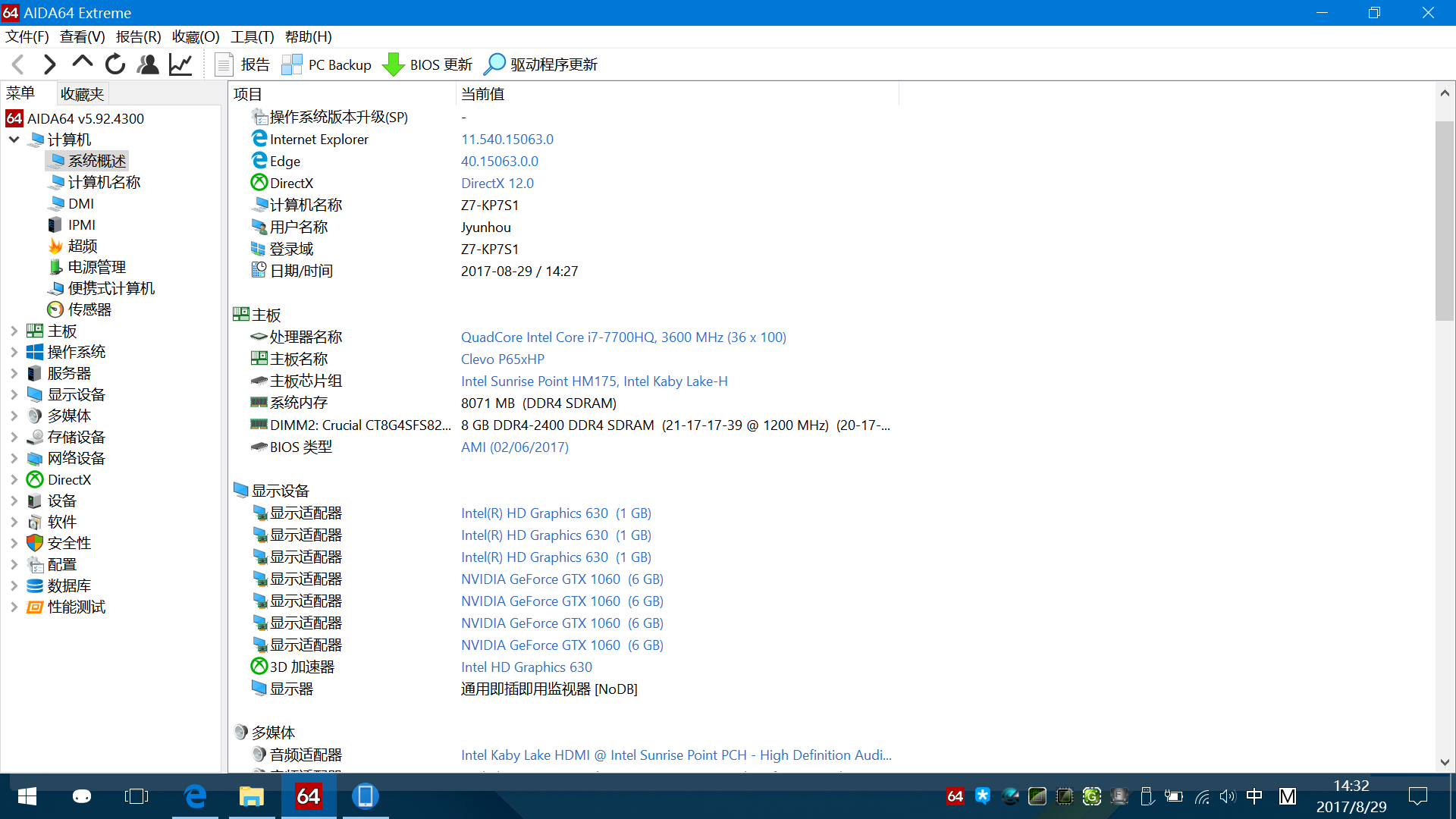This screenshot has height=819, width=1456.
Task: Collapse the 计算机 tree node
Action: click(14, 140)
